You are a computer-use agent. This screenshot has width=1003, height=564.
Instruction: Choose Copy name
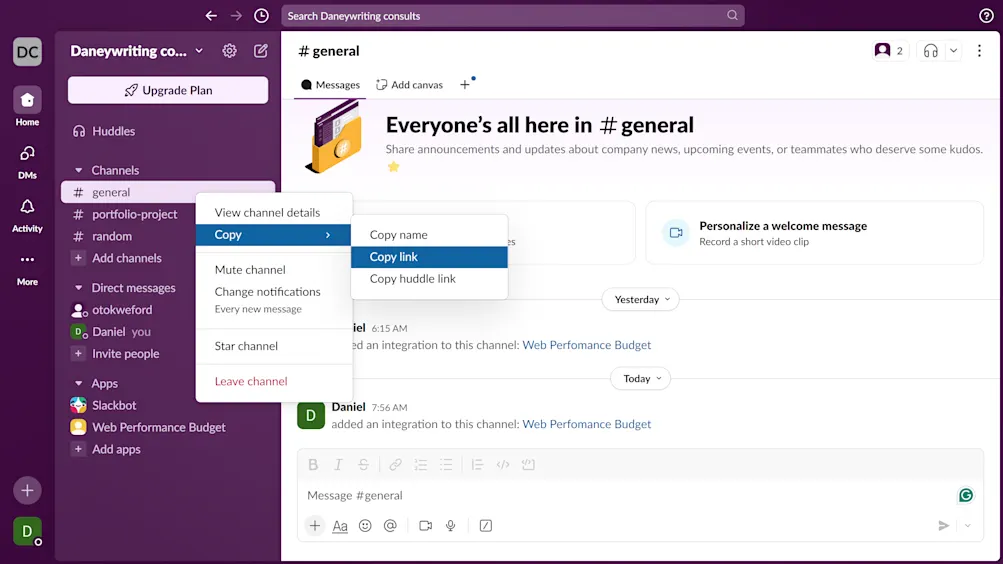click(x=429, y=235)
